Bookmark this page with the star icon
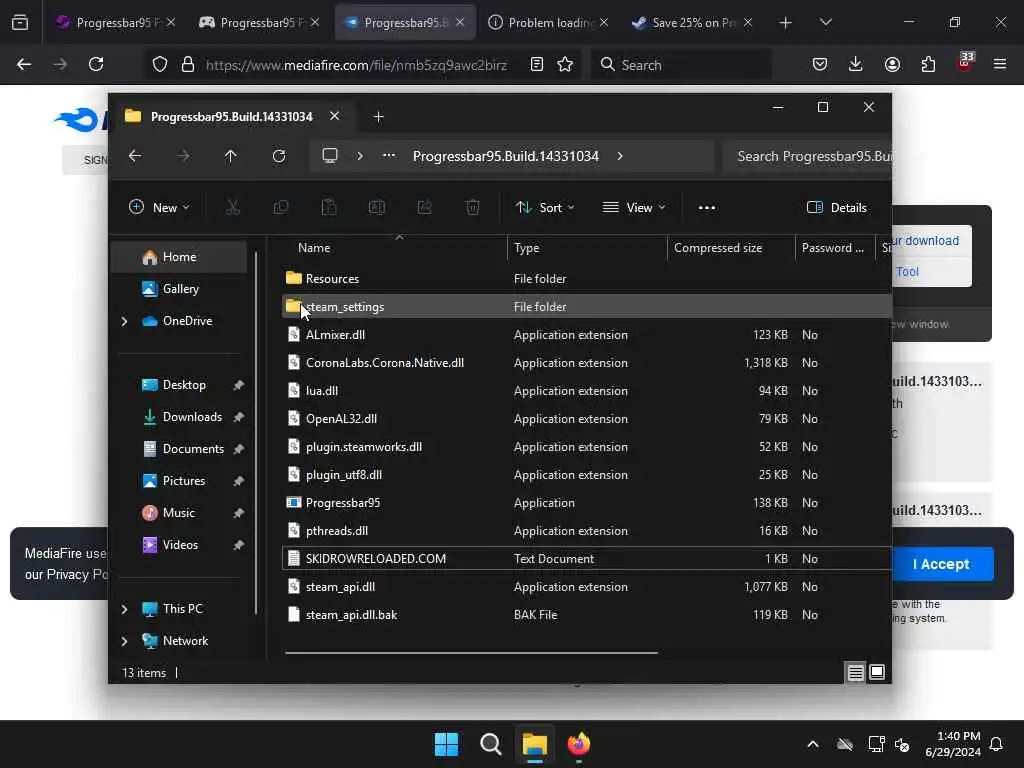This screenshot has width=1024, height=768. pyautogui.click(x=566, y=64)
